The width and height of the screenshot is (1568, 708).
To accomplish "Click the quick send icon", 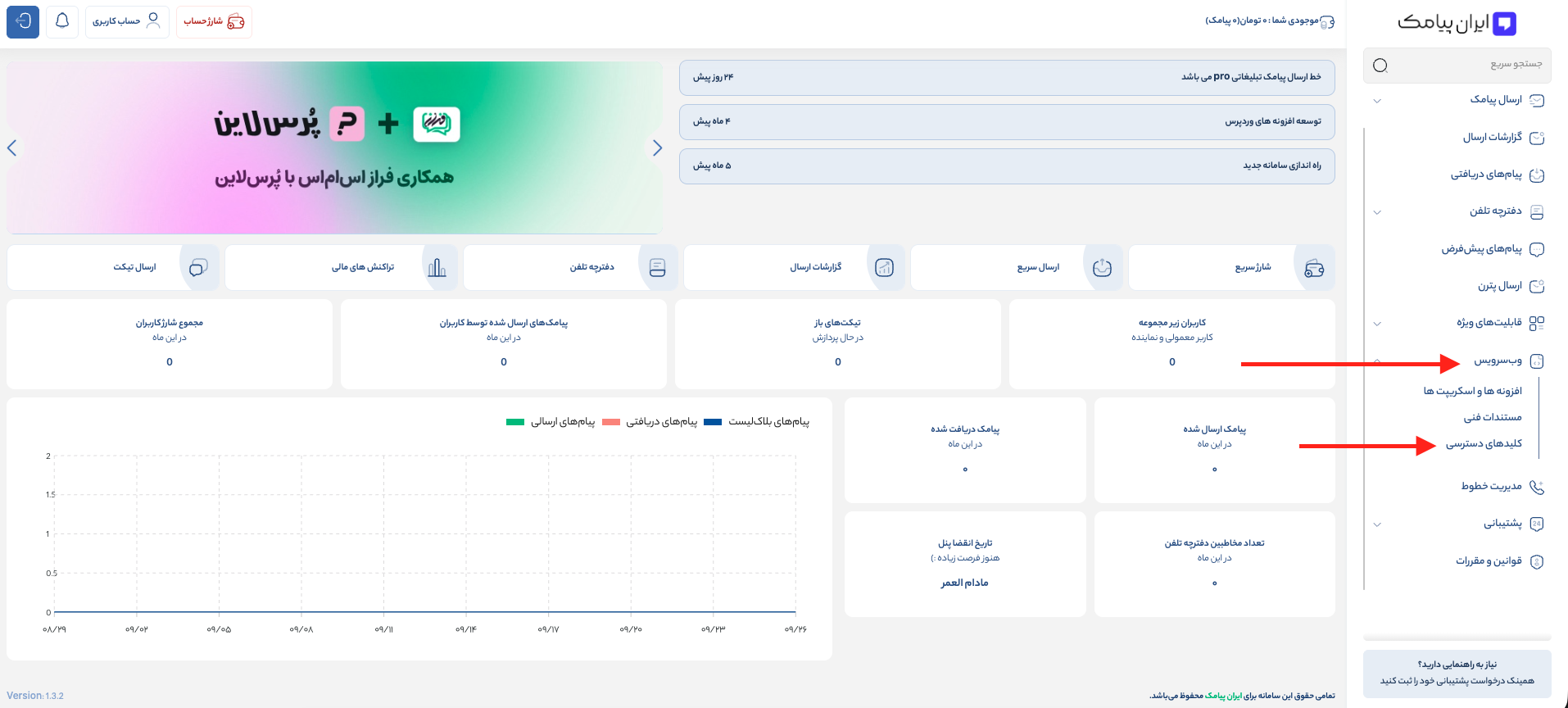I will [1102, 268].
